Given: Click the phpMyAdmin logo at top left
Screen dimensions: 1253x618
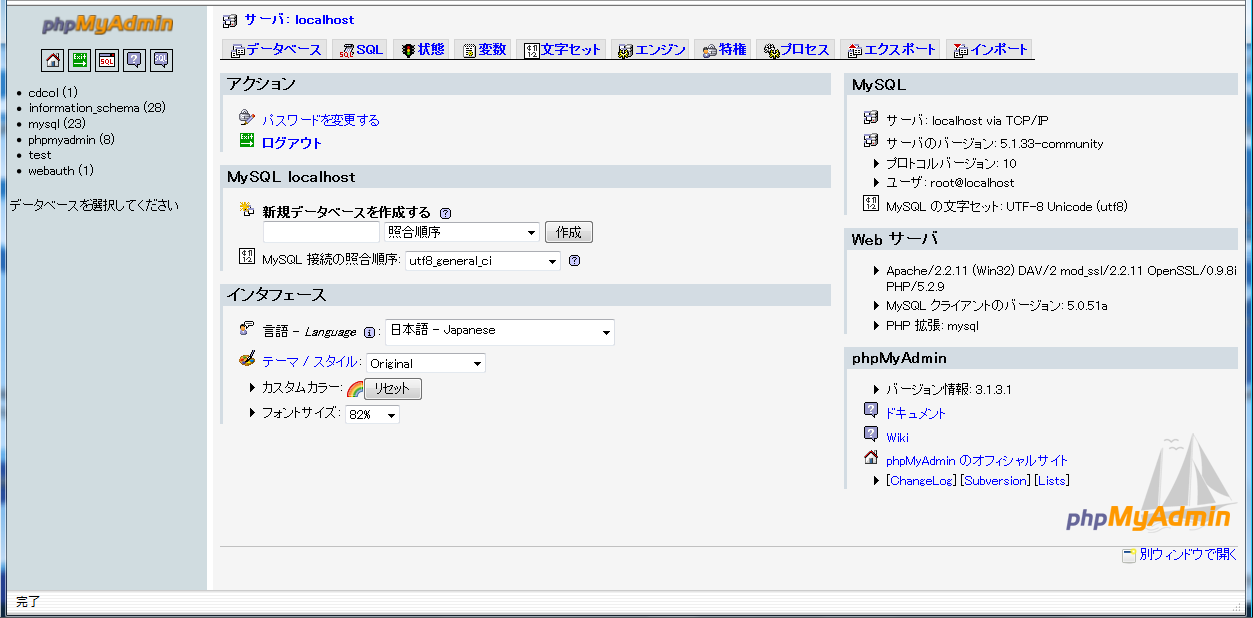Looking at the screenshot, I should 107,24.
